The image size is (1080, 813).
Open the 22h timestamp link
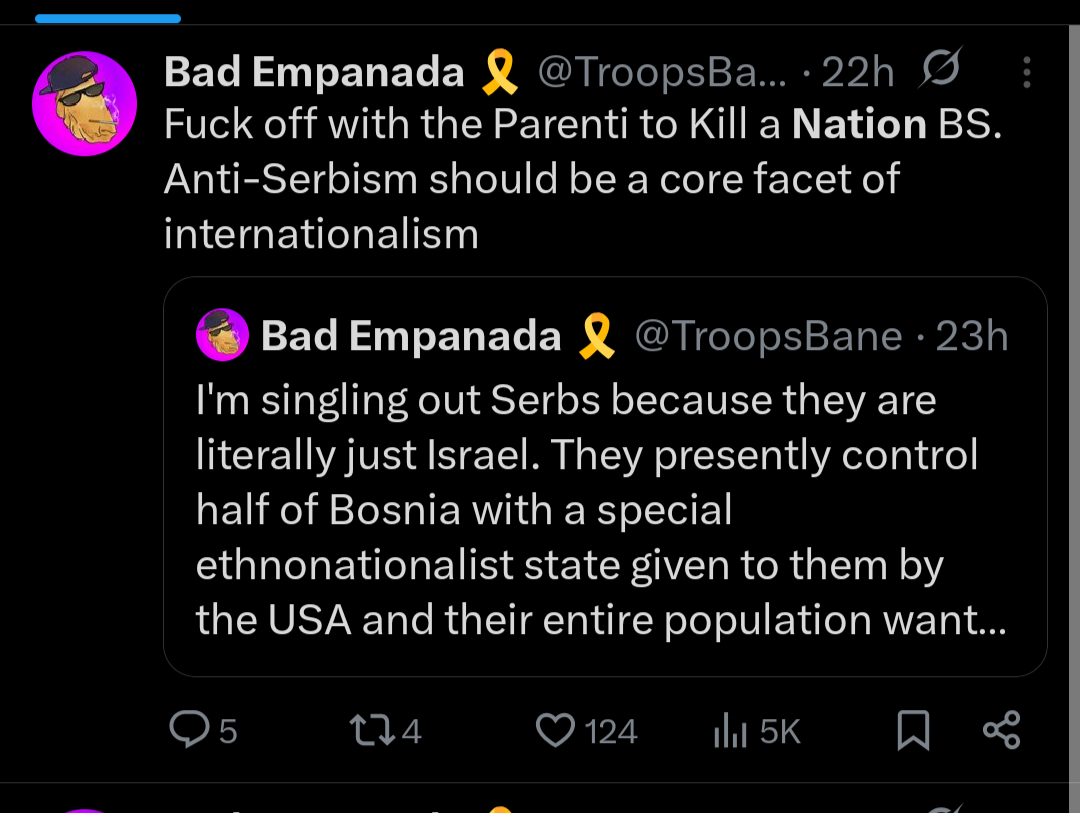(857, 72)
